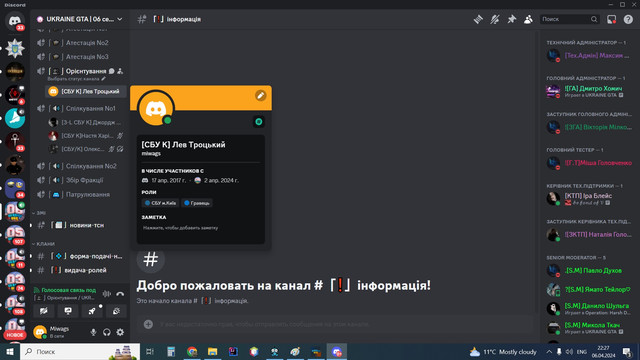Open Discord direct messages home icon

click(15, 20)
